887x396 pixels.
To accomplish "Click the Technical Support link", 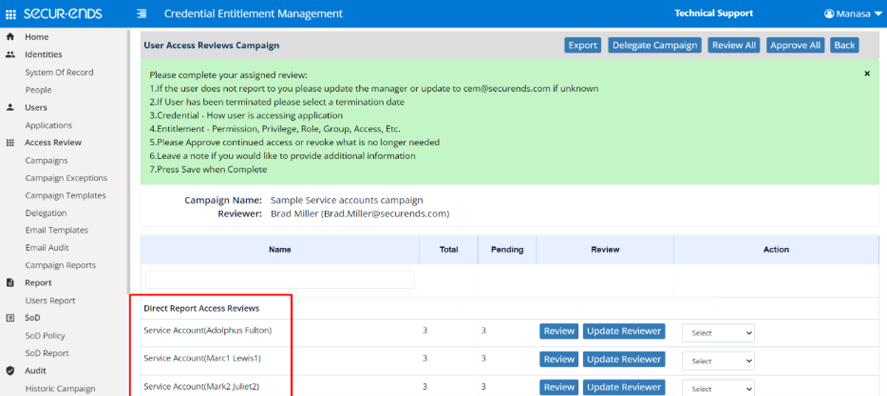I will pyautogui.click(x=714, y=14).
